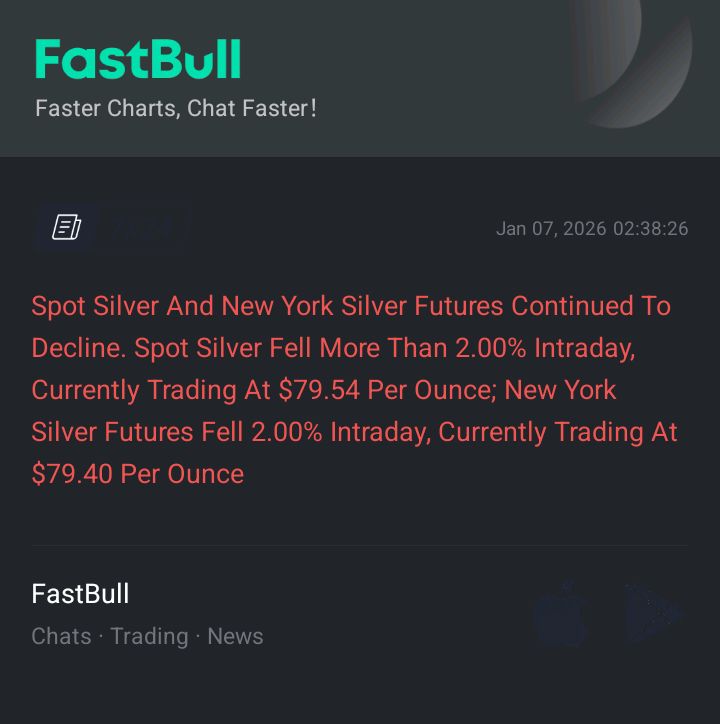Click the divider line above the footer
The height and width of the screenshot is (724, 720).
click(x=359, y=546)
